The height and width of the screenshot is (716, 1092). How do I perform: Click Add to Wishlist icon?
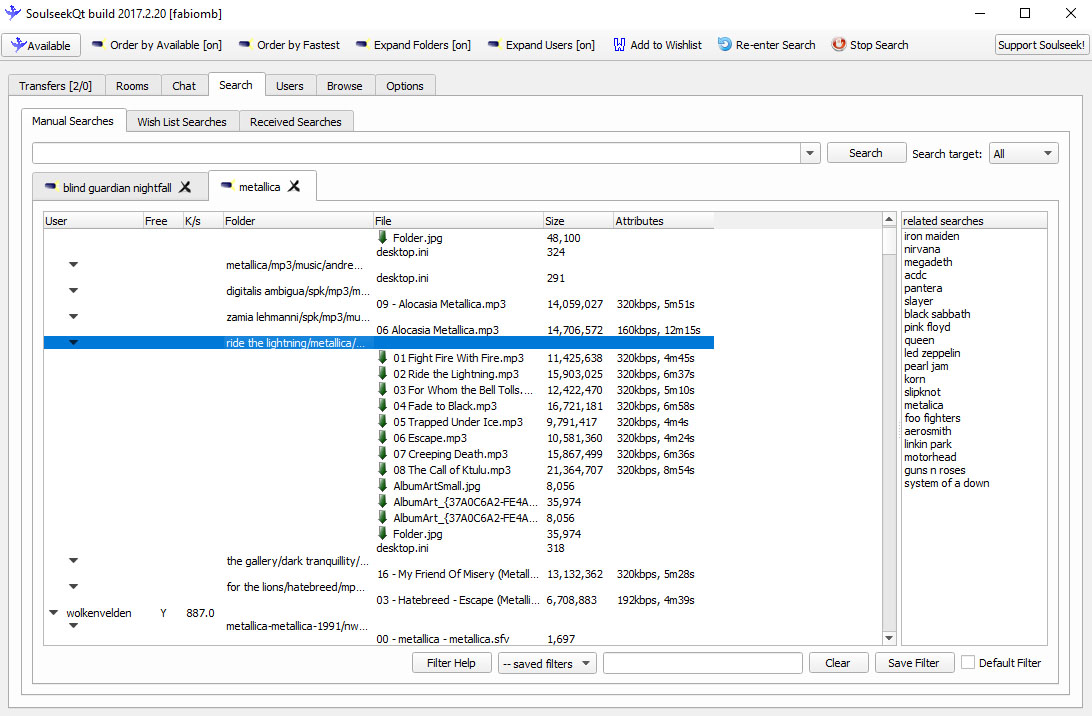tap(619, 45)
